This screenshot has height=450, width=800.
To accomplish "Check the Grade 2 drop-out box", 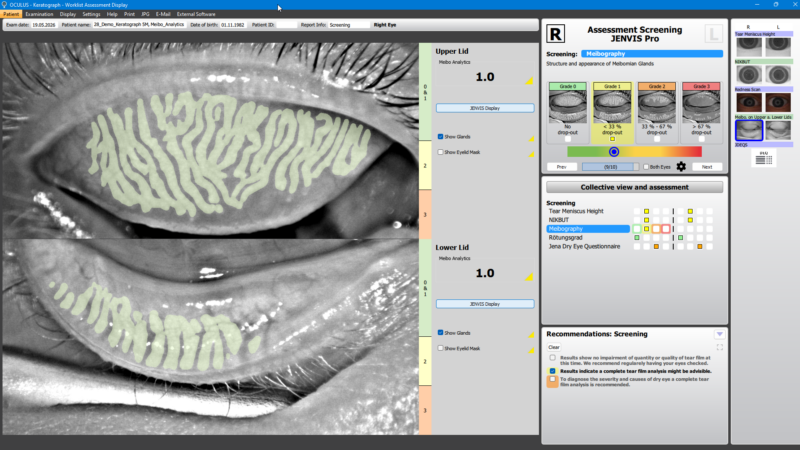I will (657, 139).
